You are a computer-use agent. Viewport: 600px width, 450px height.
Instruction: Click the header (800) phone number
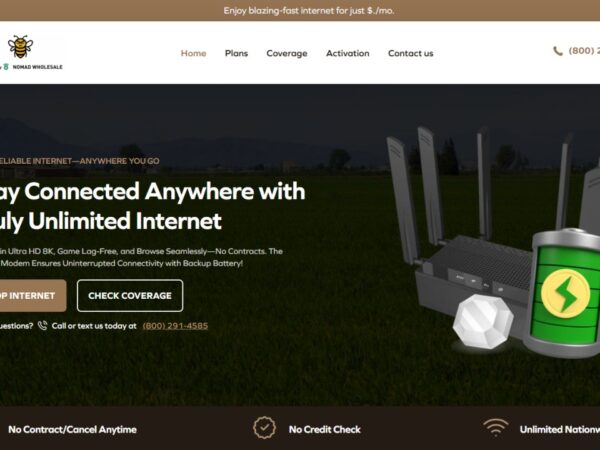(x=584, y=51)
